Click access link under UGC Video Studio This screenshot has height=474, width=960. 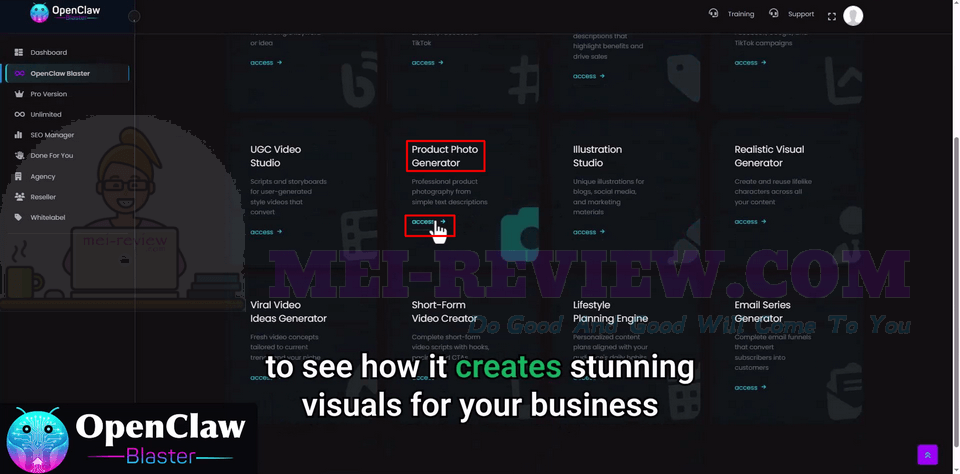266,232
